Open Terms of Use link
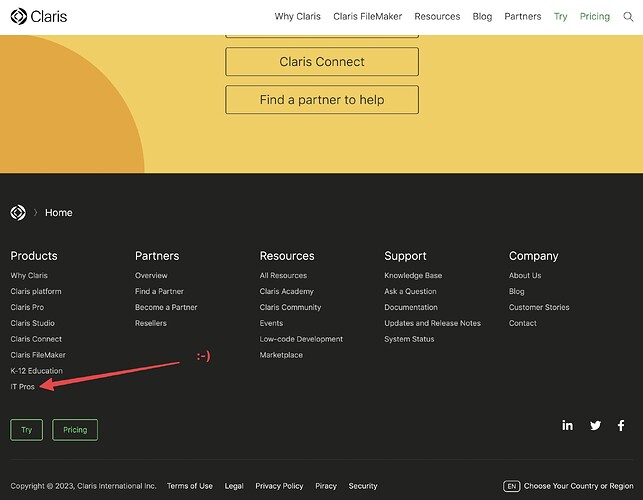The height and width of the screenshot is (500, 643). pyautogui.click(x=190, y=486)
